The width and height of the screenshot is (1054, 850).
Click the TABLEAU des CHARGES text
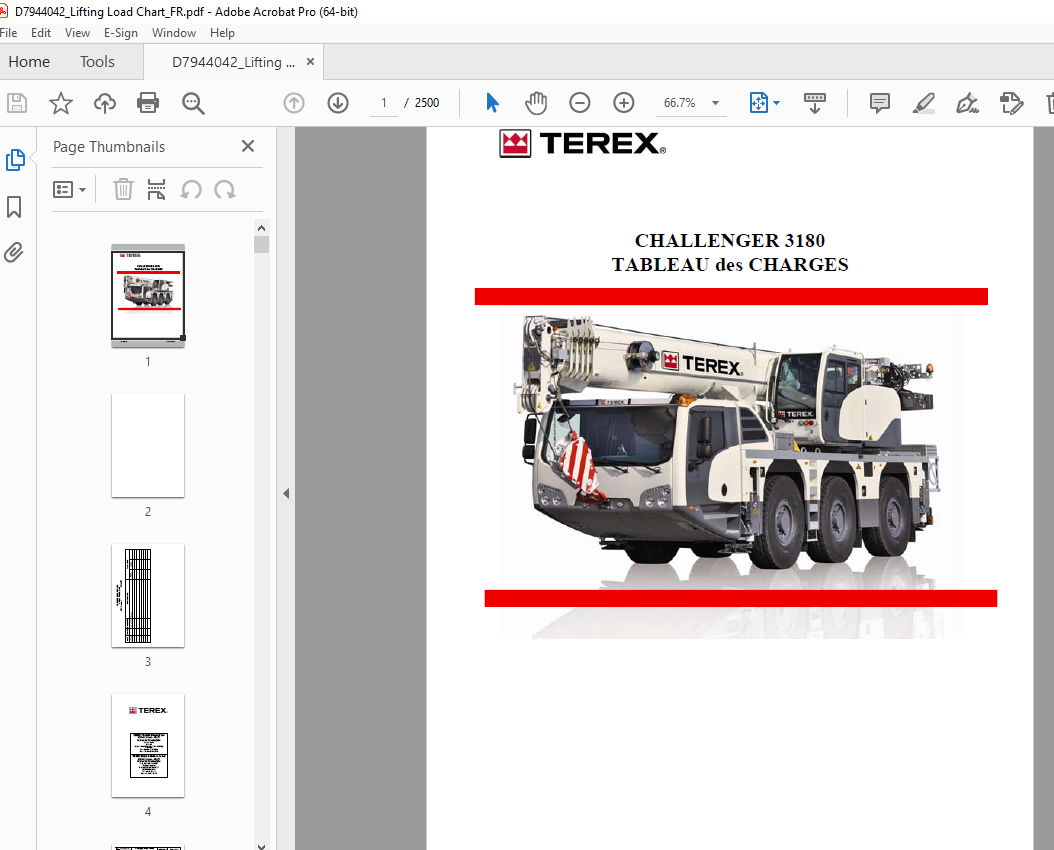730,265
